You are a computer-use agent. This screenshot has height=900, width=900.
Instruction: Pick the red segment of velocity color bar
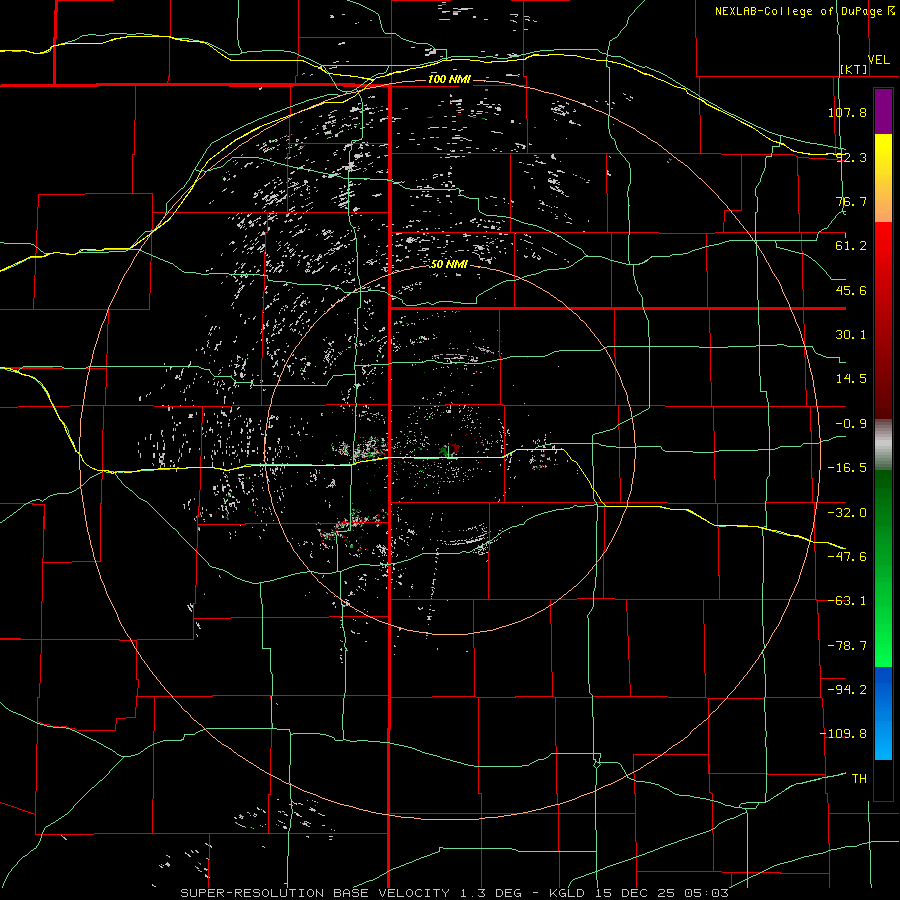pos(883,320)
